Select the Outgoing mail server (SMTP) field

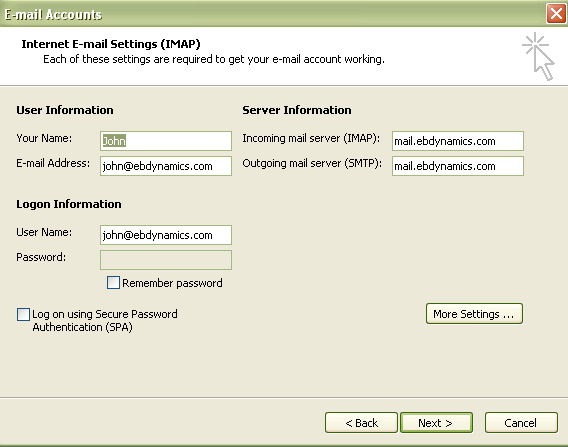click(x=458, y=166)
